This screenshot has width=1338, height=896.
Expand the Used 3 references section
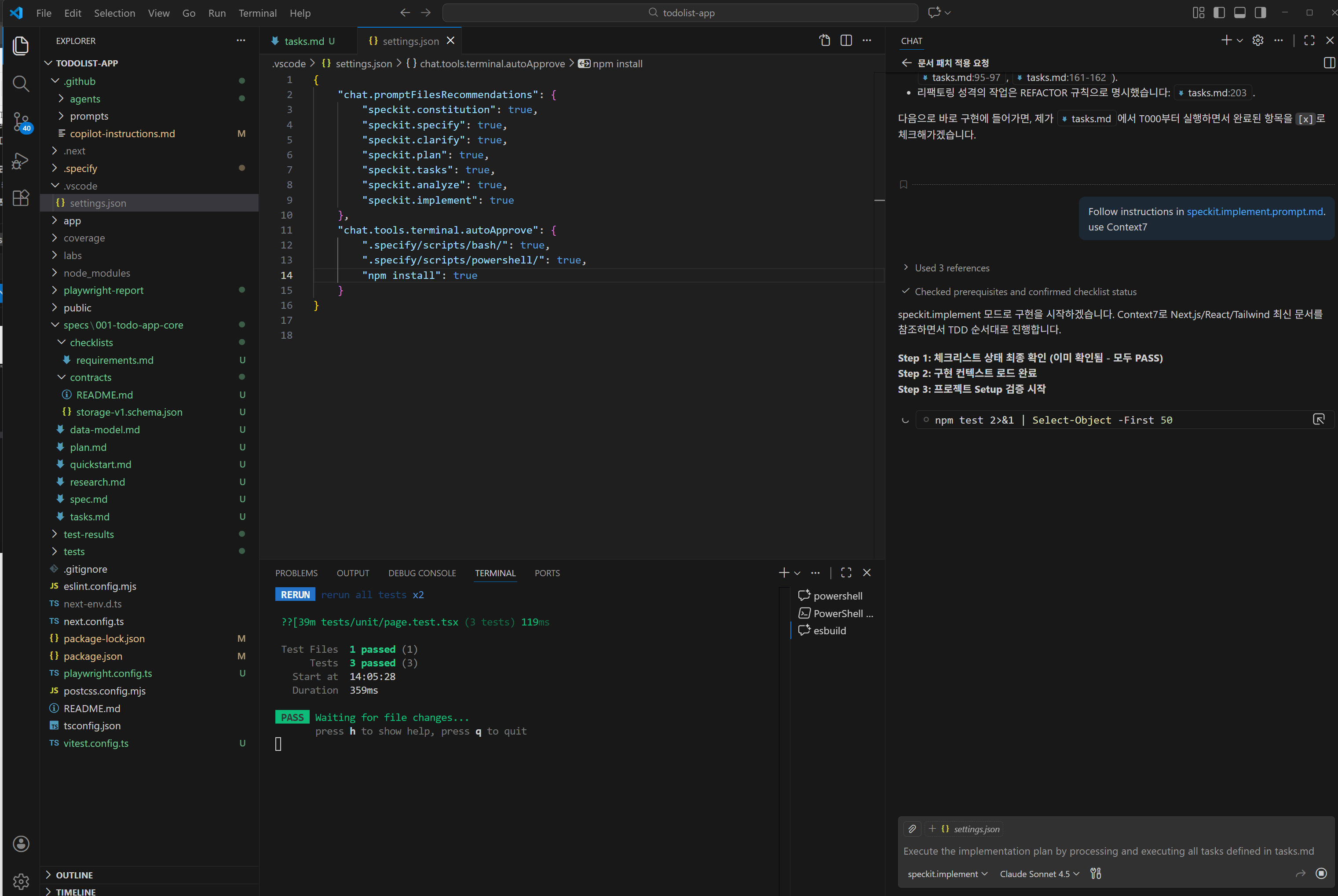951,268
